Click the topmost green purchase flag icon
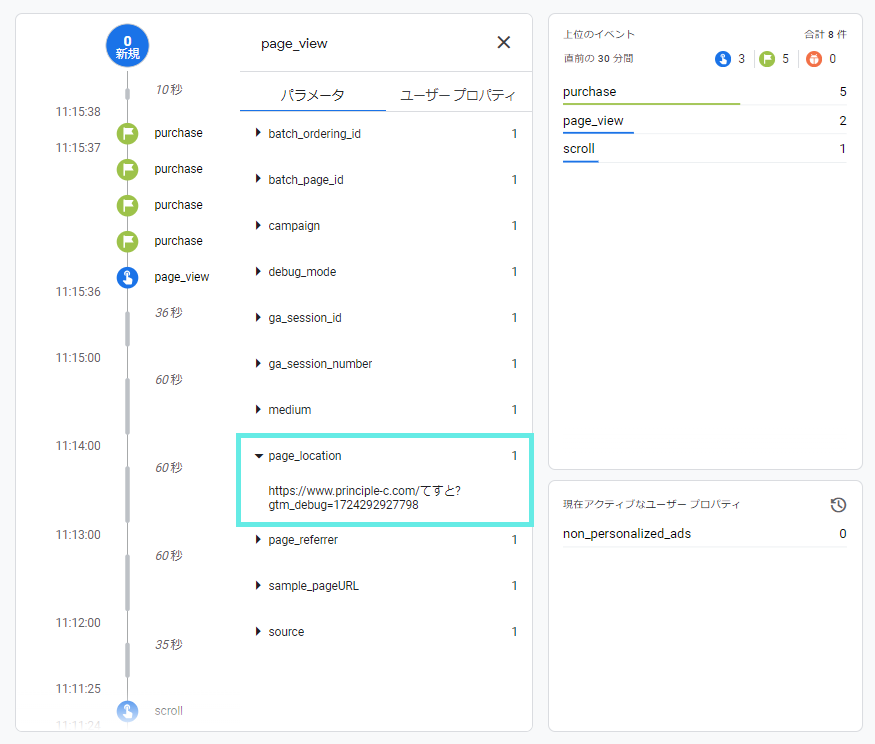This screenshot has width=875, height=744. point(127,133)
